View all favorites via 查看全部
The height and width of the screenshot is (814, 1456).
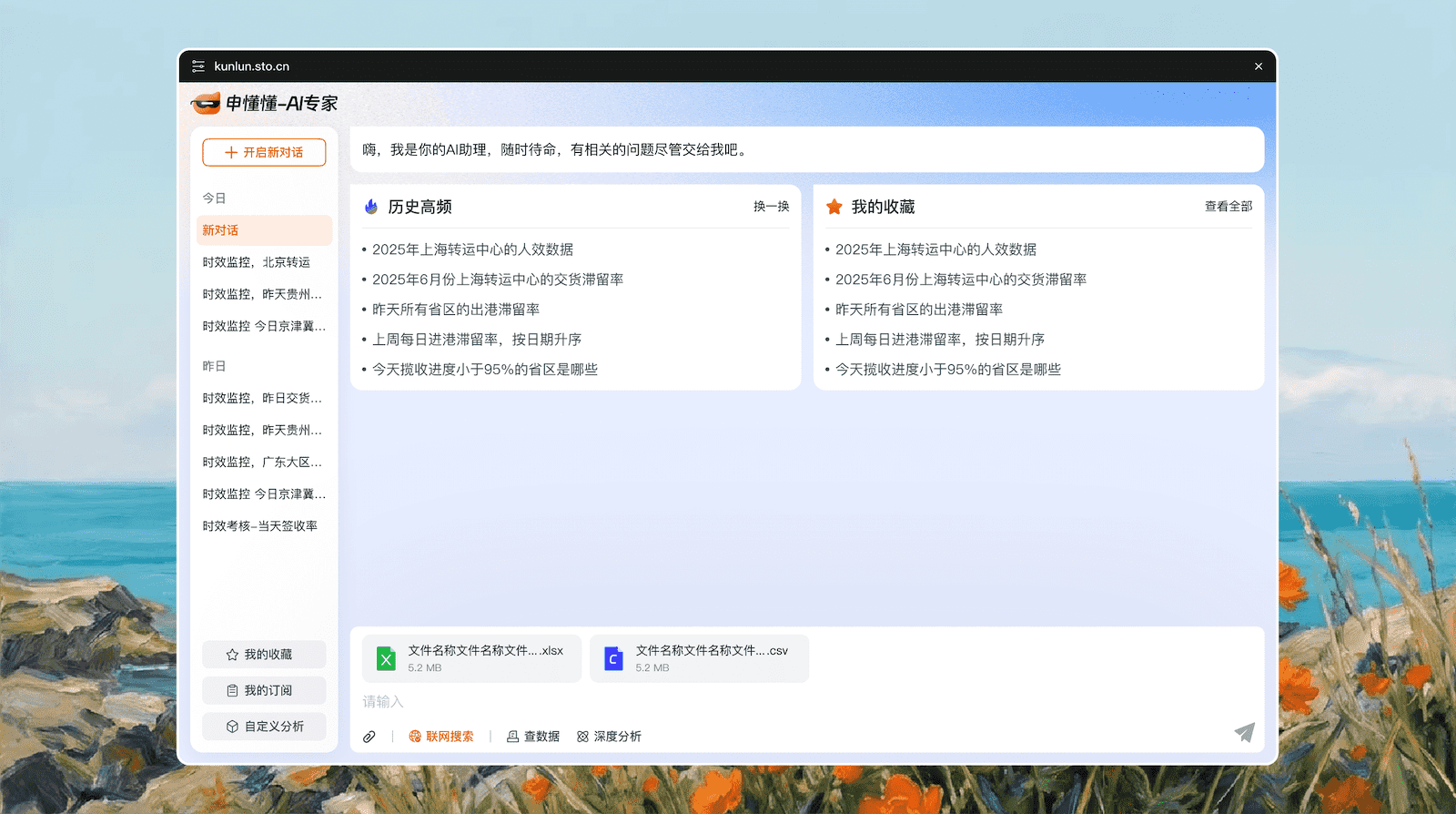coord(1228,207)
